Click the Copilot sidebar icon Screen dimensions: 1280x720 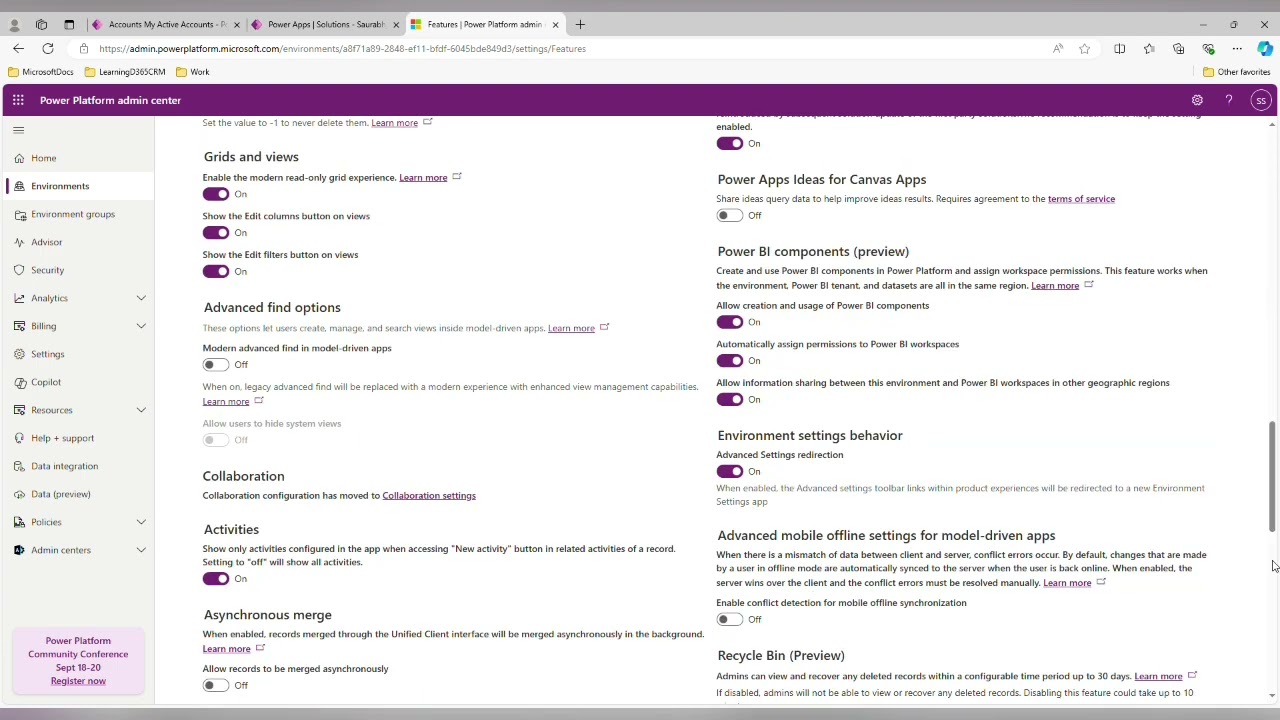(x=19, y=382)
